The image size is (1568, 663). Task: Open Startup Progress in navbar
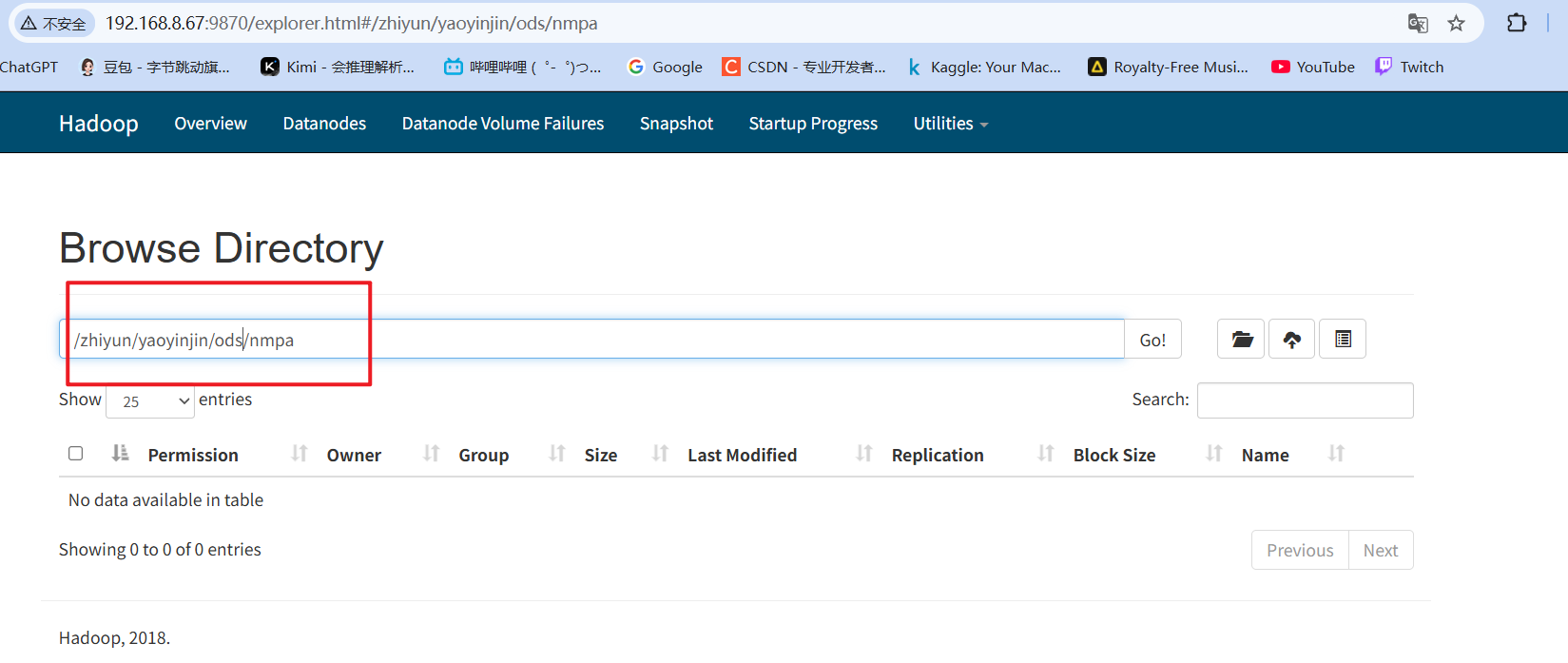click(x=813, y=124)
